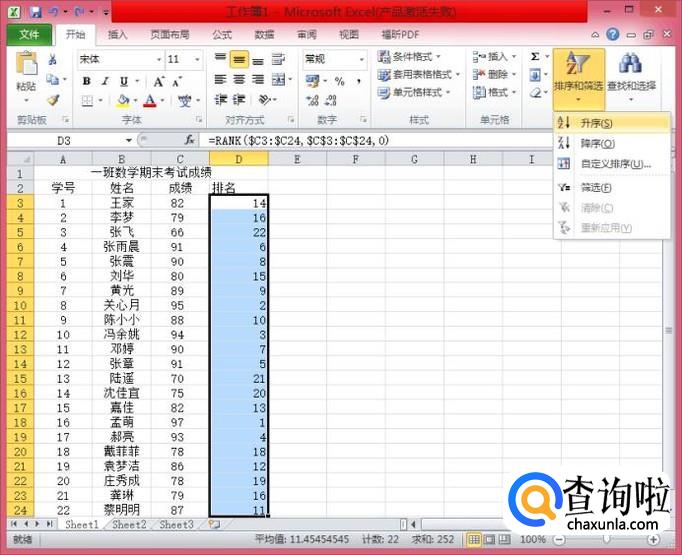The width and height of the screenshot is (682, 555).
Task: Align text right
Action: (258, 80)
